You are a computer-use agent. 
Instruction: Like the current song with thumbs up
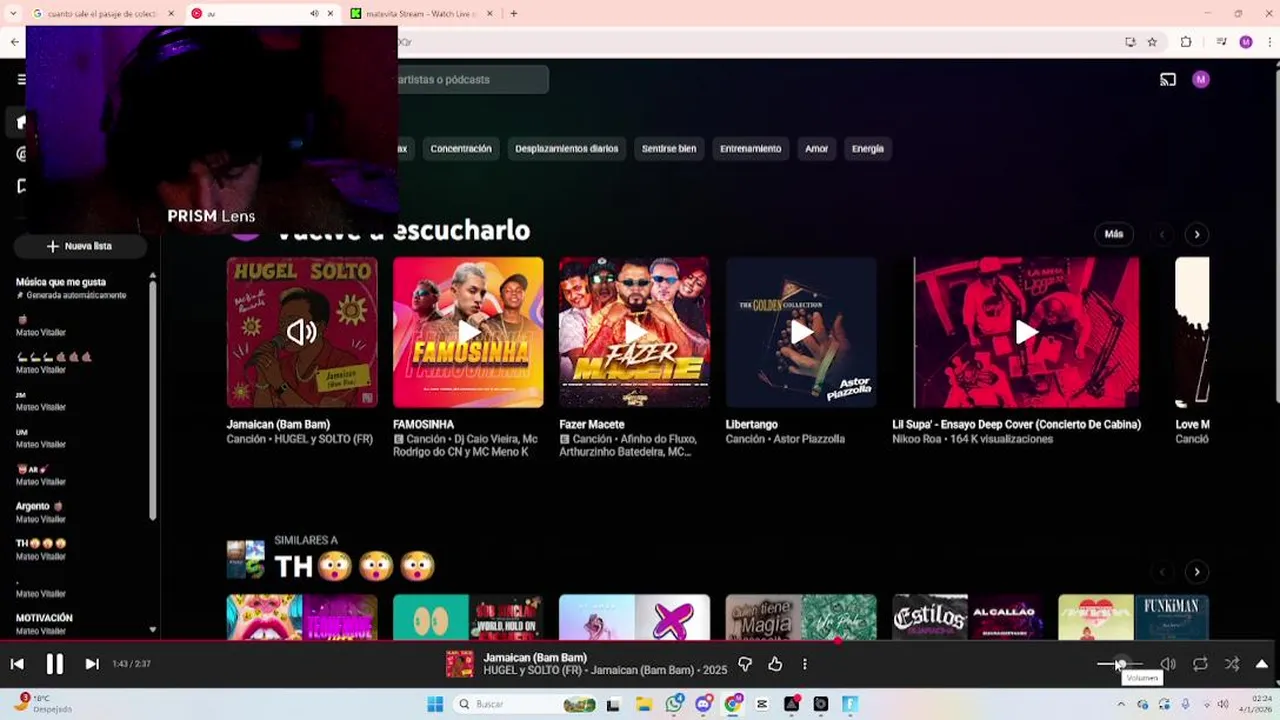pos(775,664)
